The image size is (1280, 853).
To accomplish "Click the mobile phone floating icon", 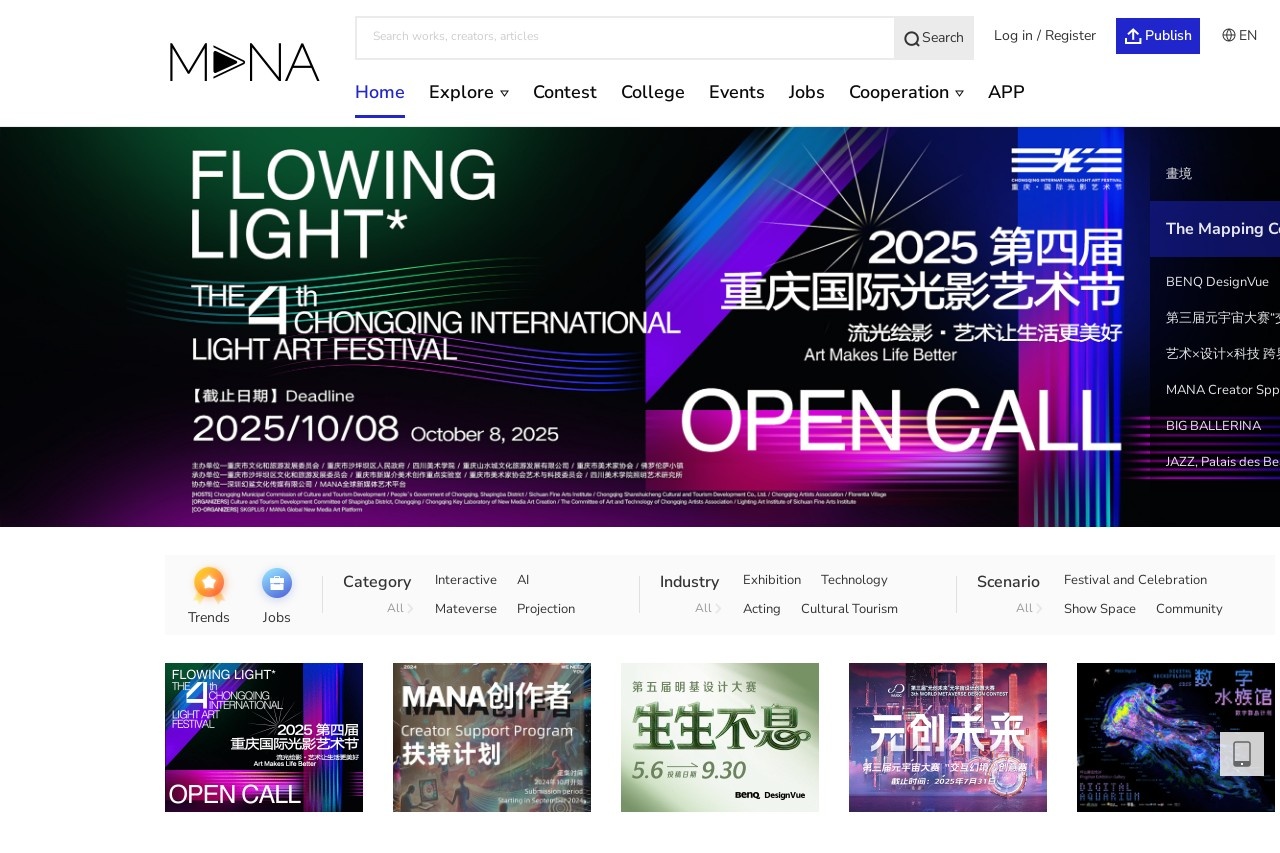I will point(1242,754).
